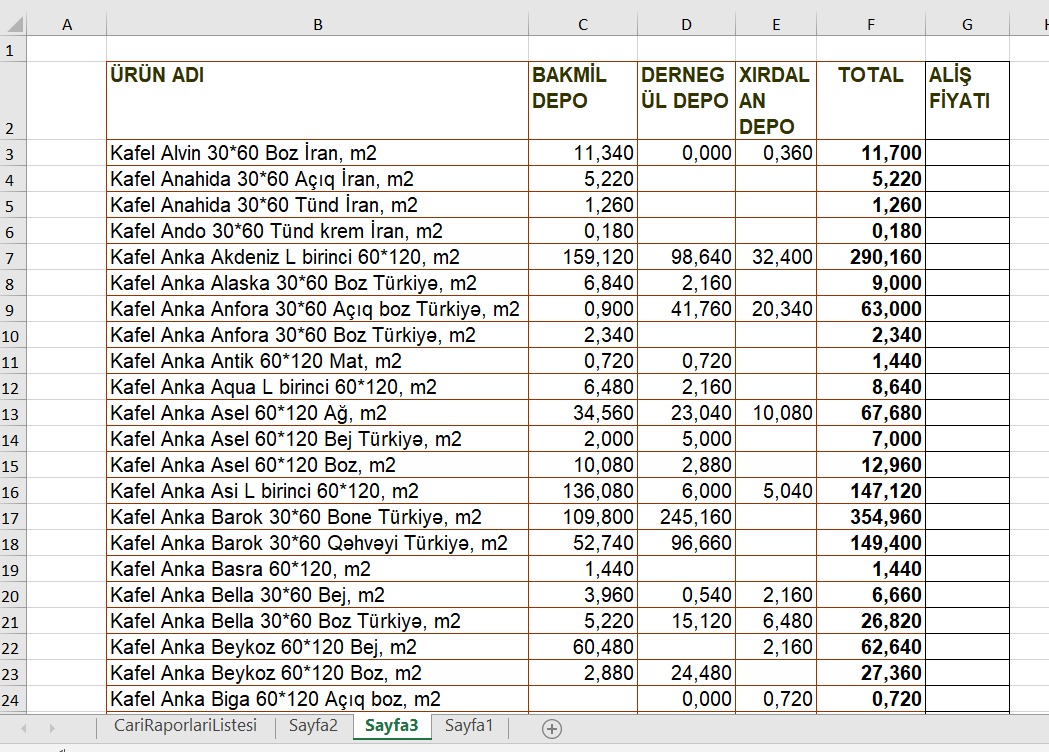
Task: Click the New sheet plus button
Action: [x=551, y=728]
